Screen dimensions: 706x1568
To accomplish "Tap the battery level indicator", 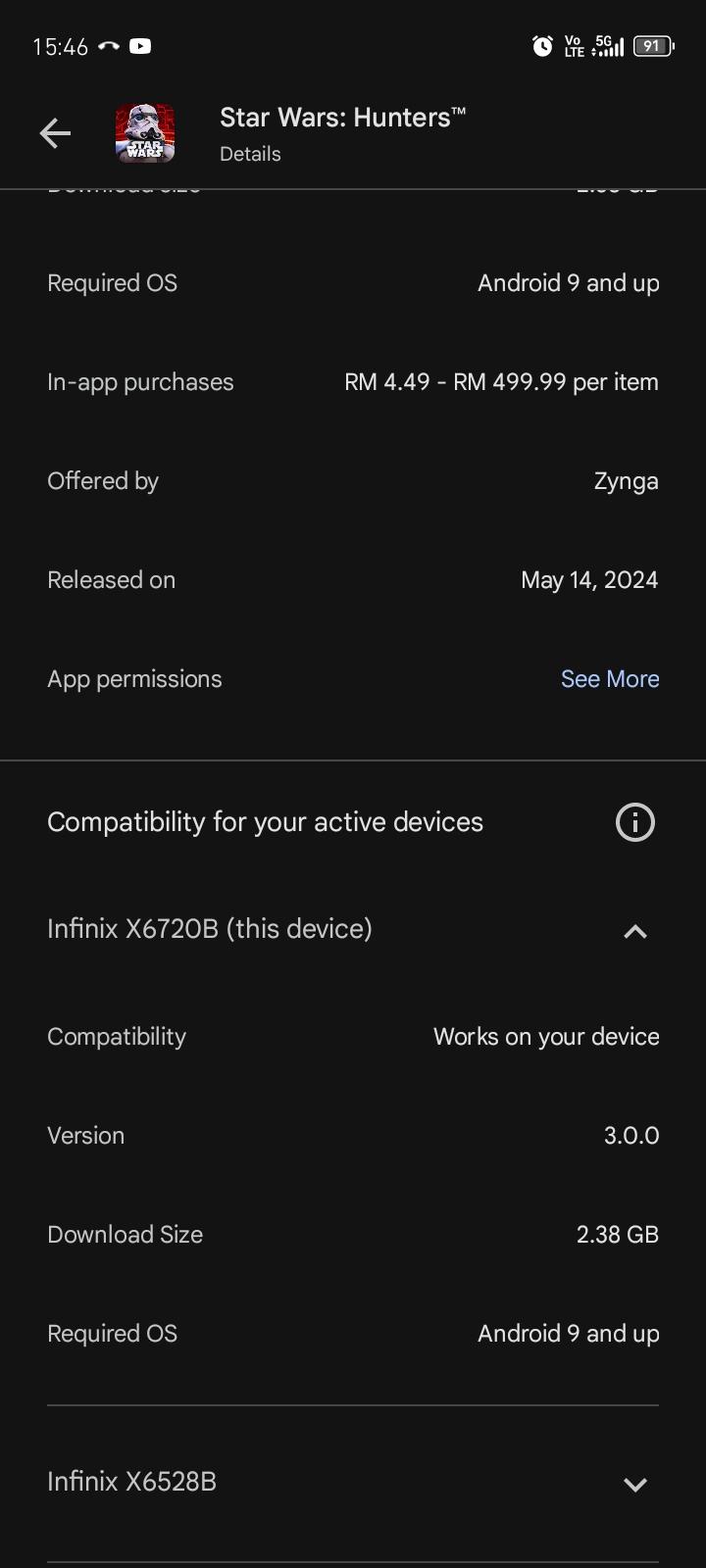I will pyautogui.click(x=653, y=46).
